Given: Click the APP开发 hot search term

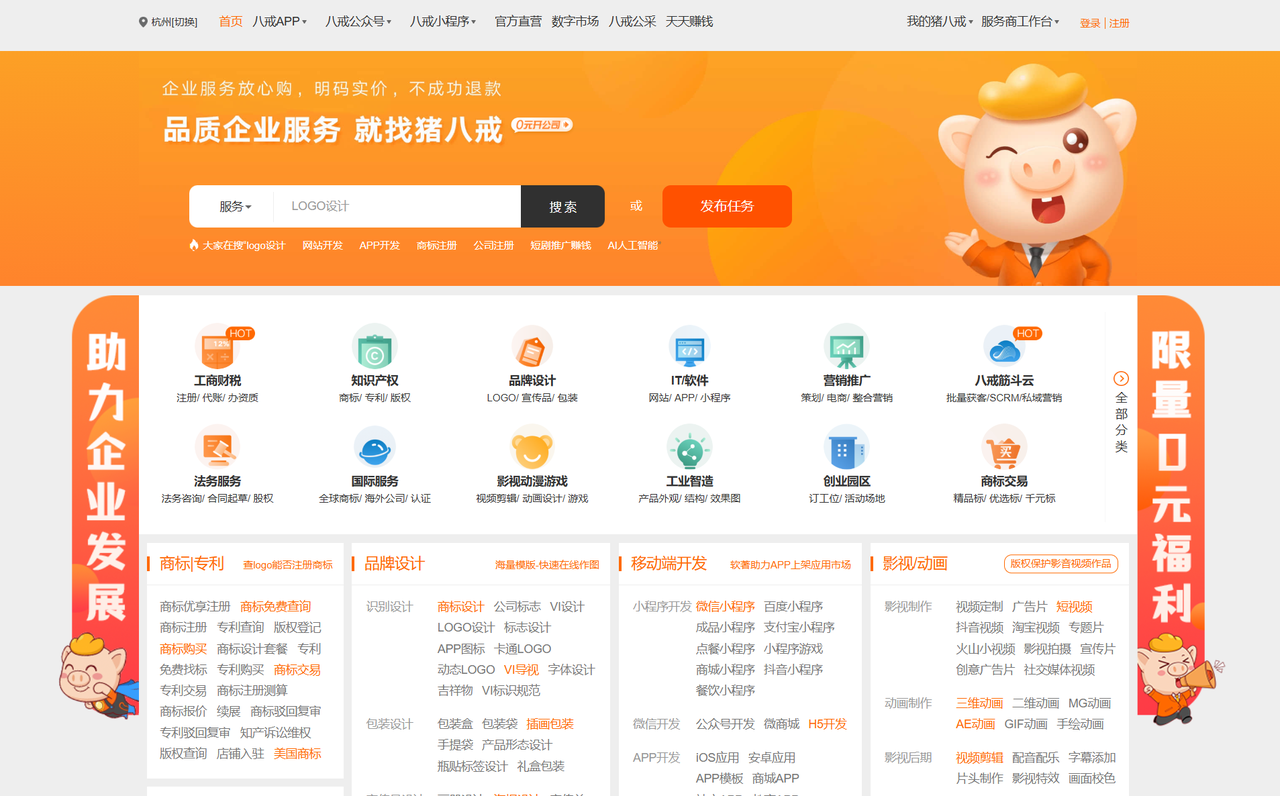Looking at the screenshot, I should point(379,245).
